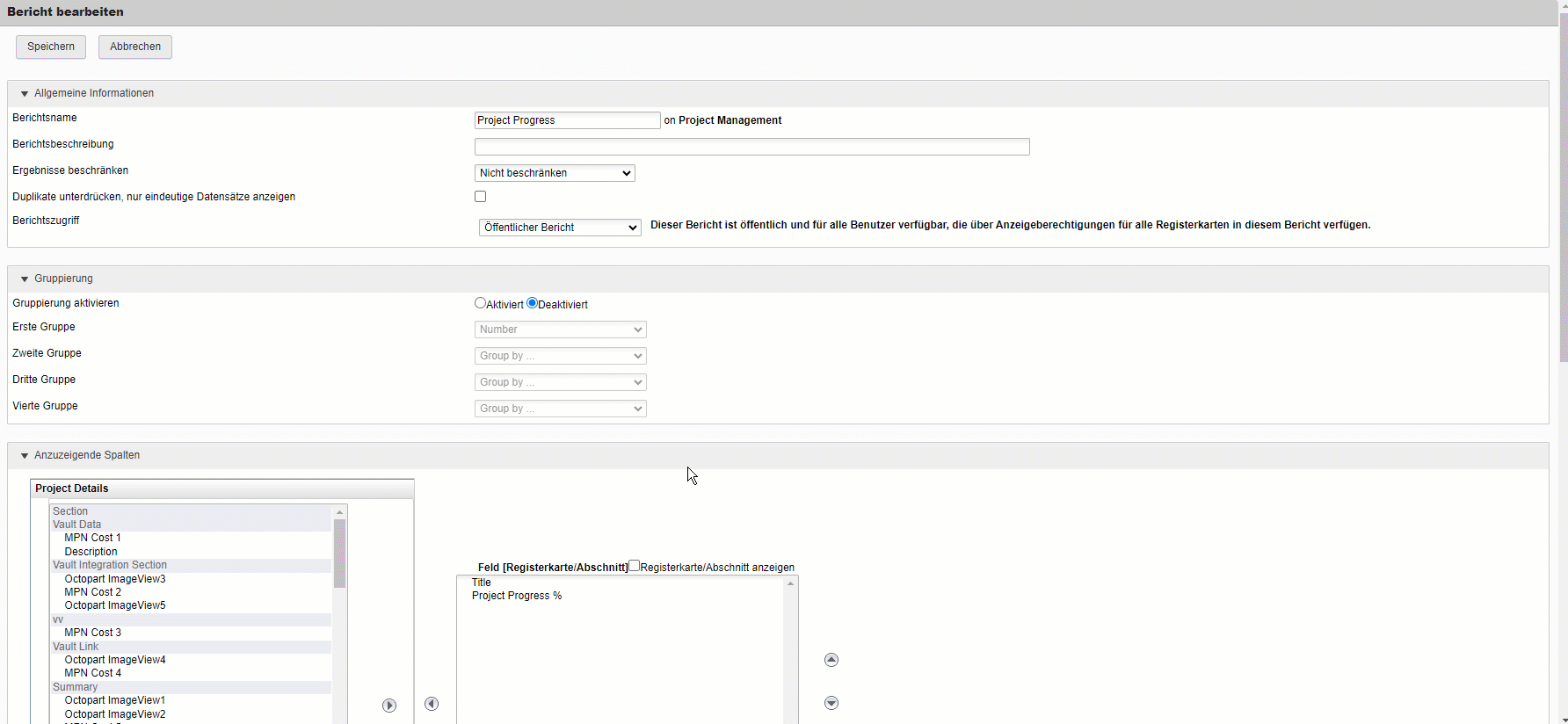This screenshot has width=1568, height=724.
Task: Open the Berichtszugriff dropdown
Action: pos(560,228)
